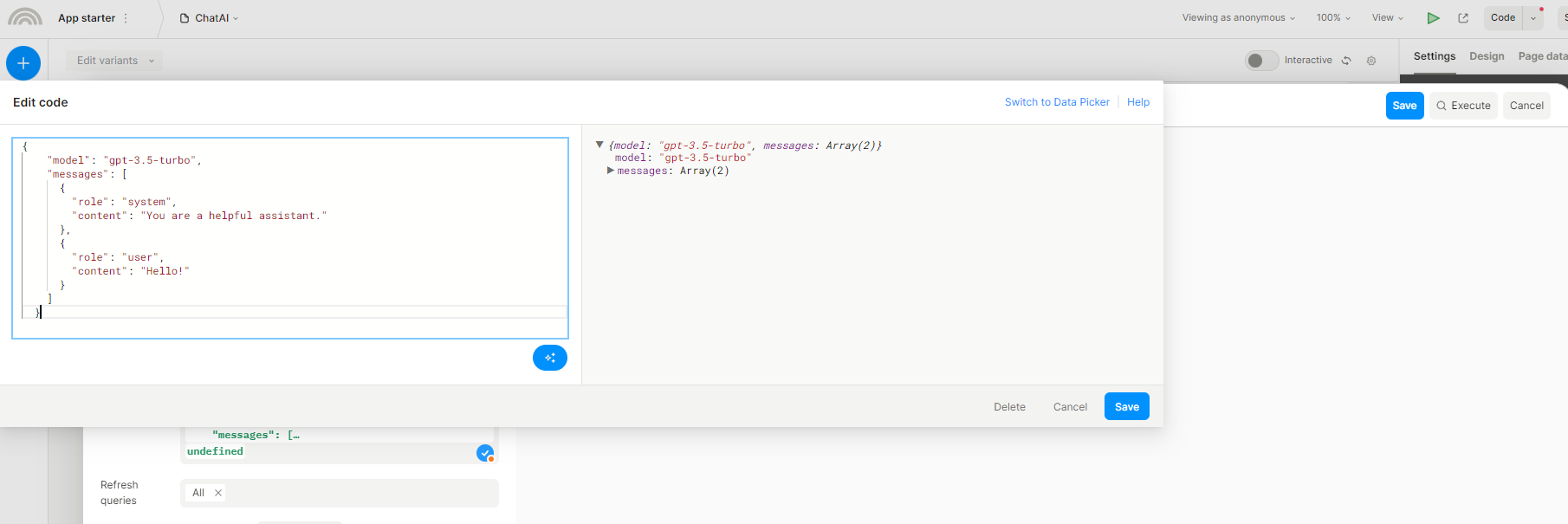This screenshot has width=1568, height=524.
Task: Click the refresh icon beside Interactive
Action: click(1346, 61)
